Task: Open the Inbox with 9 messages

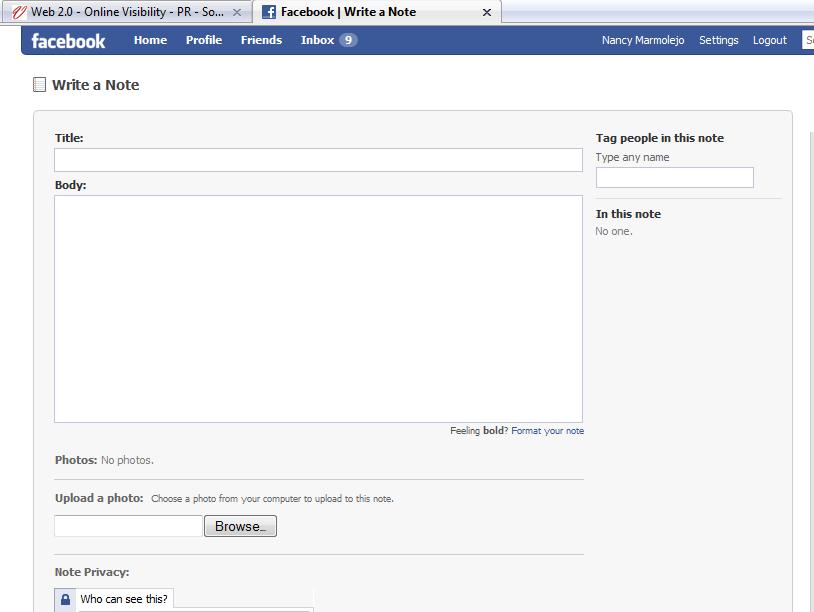Action: click(x=329, y=40)
